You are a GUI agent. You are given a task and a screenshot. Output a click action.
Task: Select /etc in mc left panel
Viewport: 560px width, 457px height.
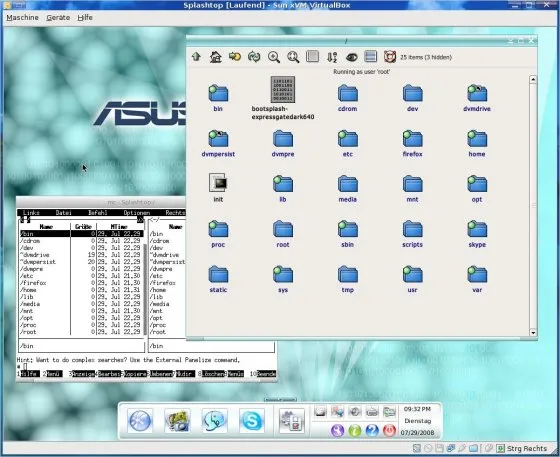[82, 276]
